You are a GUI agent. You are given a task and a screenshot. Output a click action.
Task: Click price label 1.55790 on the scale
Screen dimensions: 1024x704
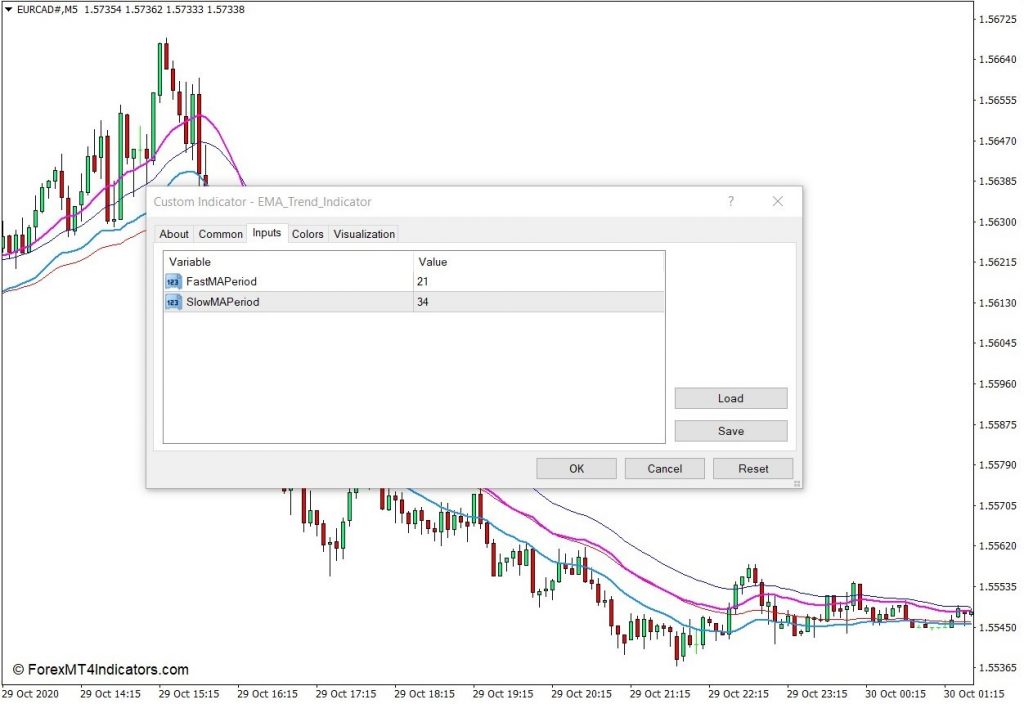point(998,465)
